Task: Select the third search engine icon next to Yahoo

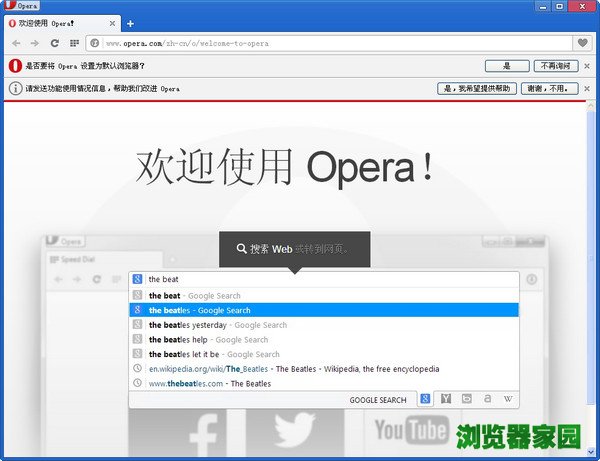Action: pos(466,399)
